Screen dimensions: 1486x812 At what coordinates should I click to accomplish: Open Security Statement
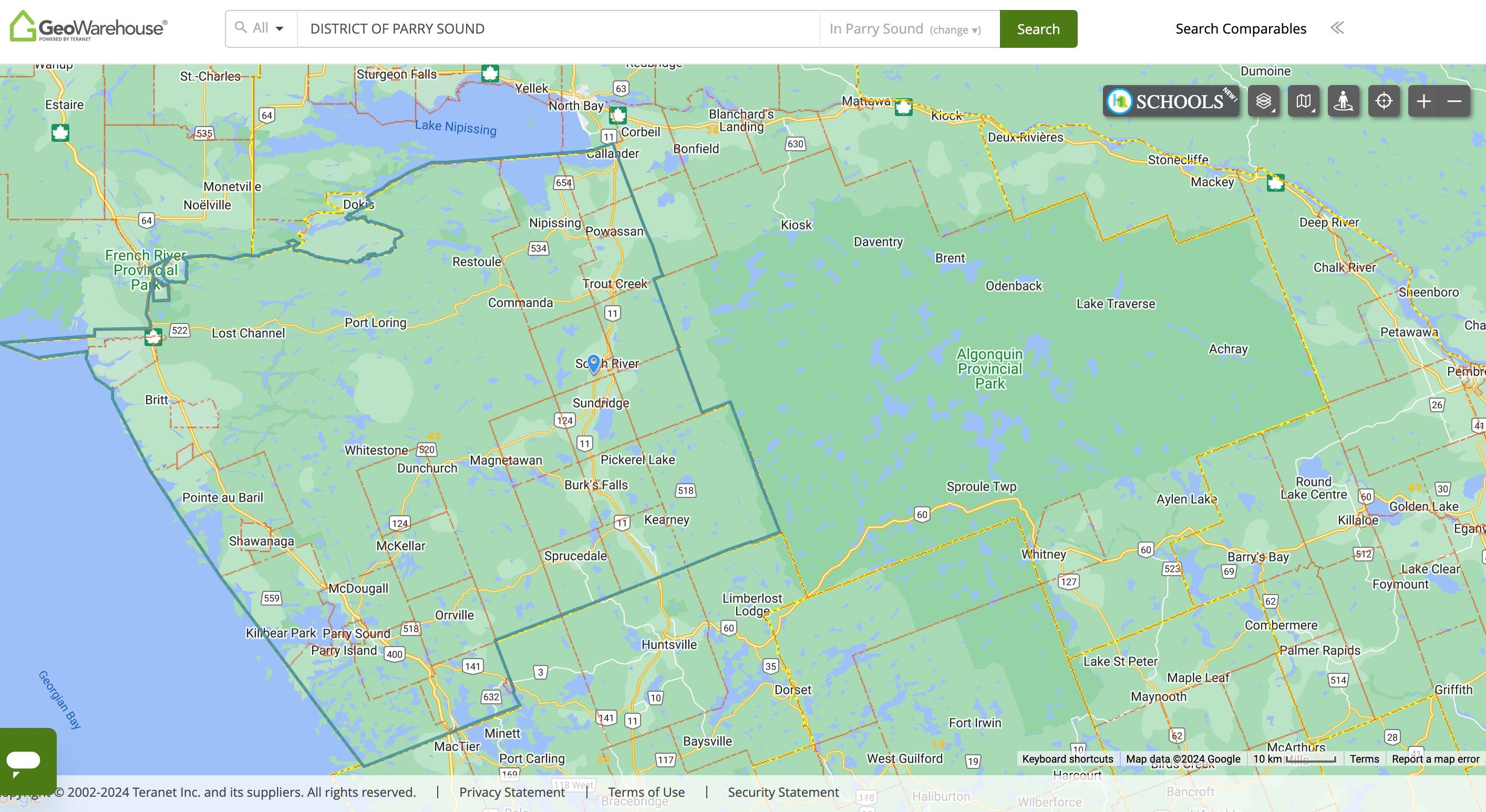tap(783, 792)
